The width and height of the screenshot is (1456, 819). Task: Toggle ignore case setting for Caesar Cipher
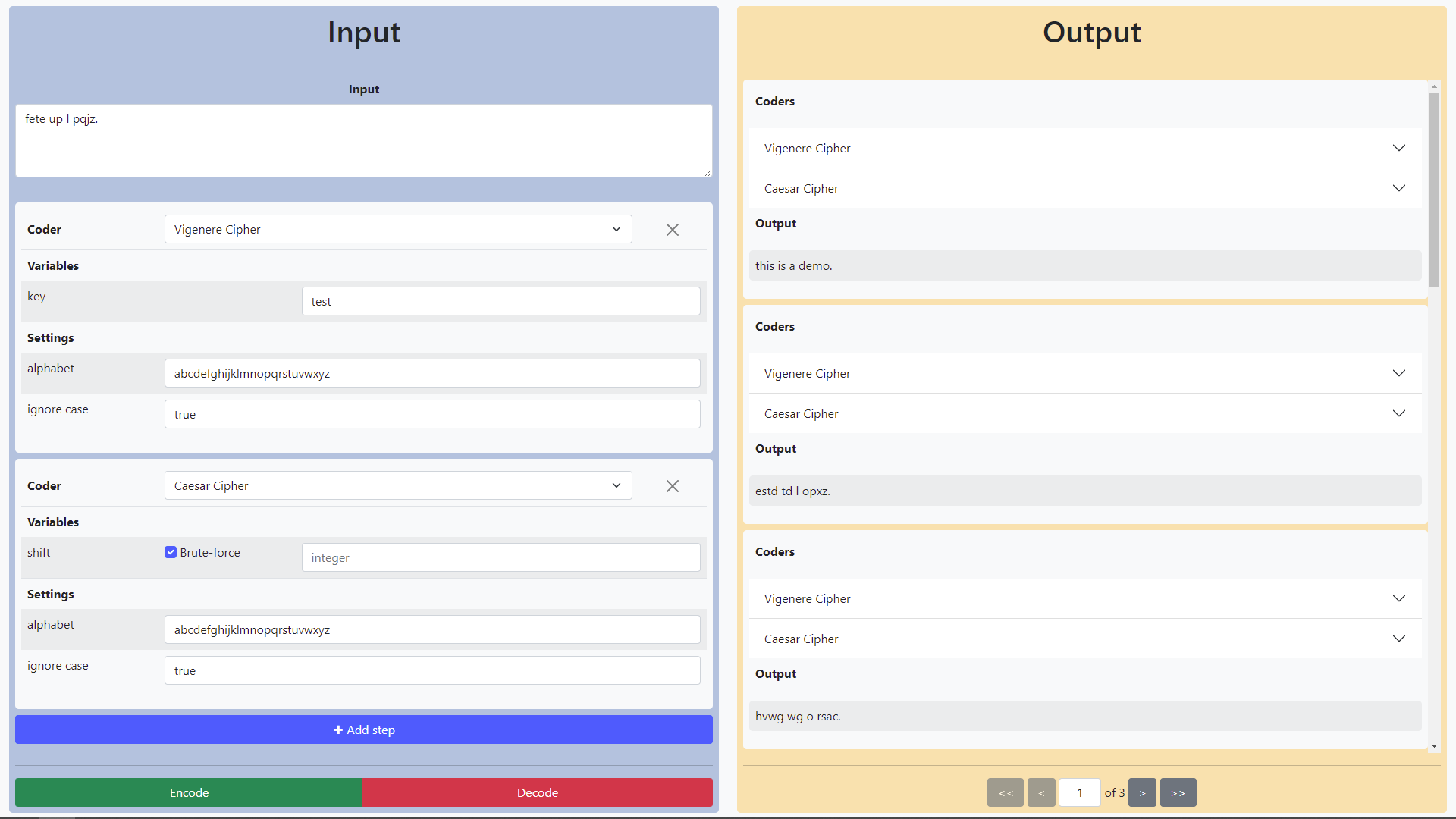click(435, 670)
